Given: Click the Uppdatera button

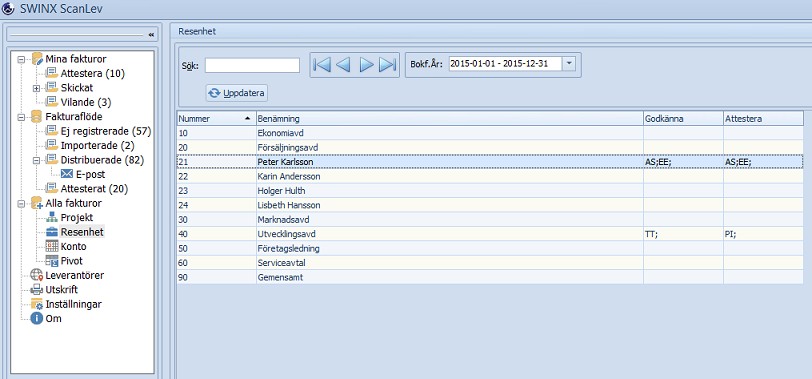Looking at the screenshot, I should 237,93.
